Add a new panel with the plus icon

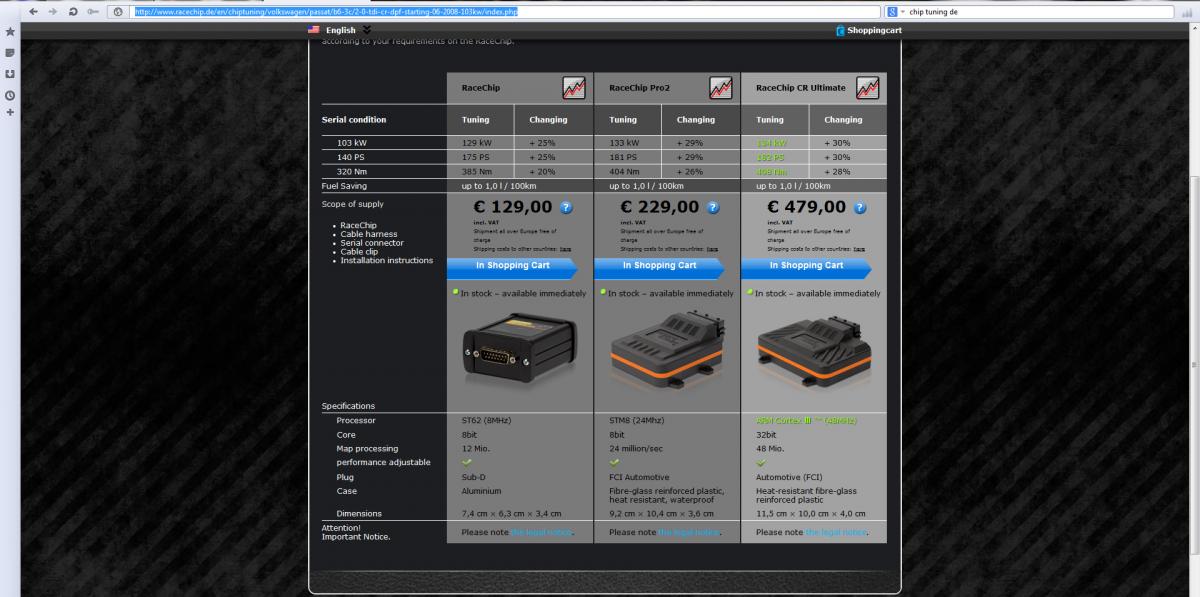10,112
